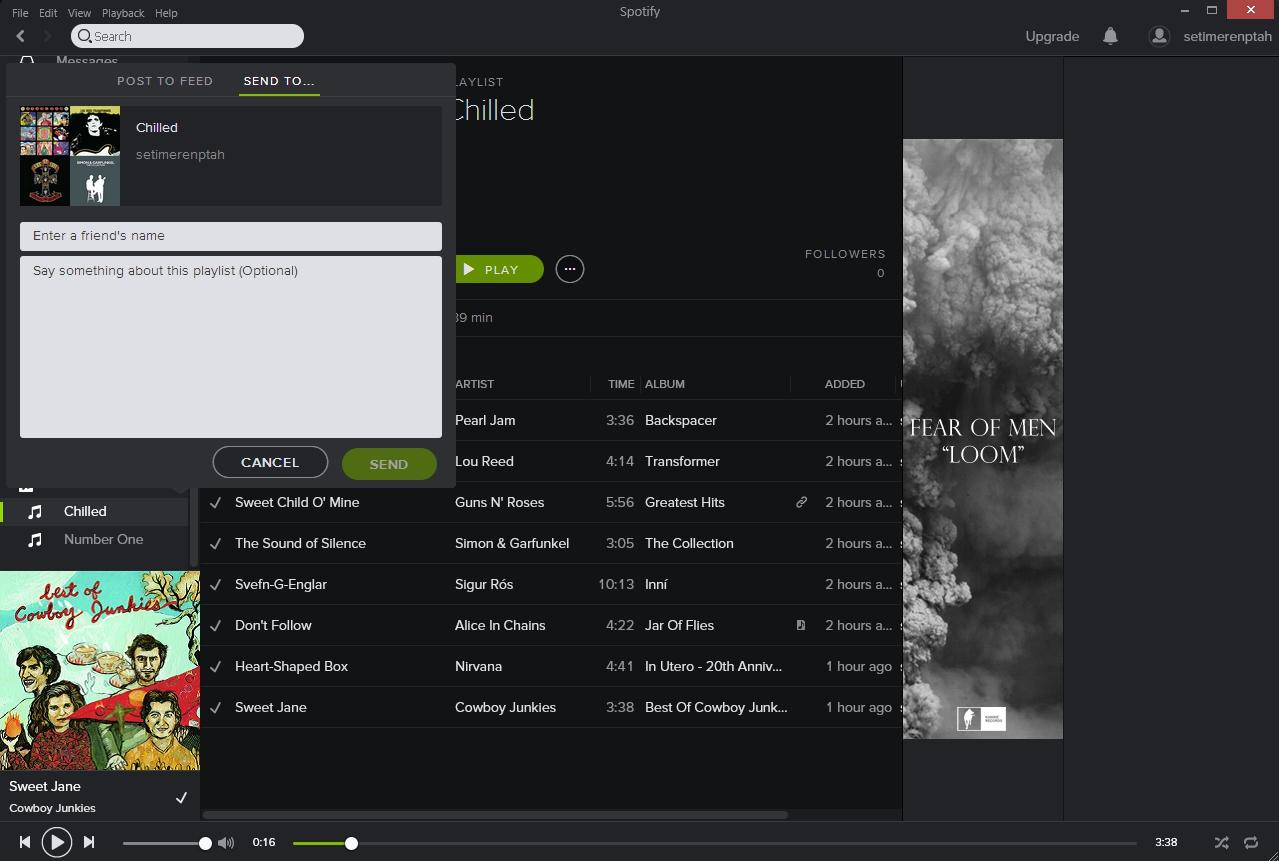Cancel the share dialog
This screenshot has width=1279, height=861.
point(270,462)
